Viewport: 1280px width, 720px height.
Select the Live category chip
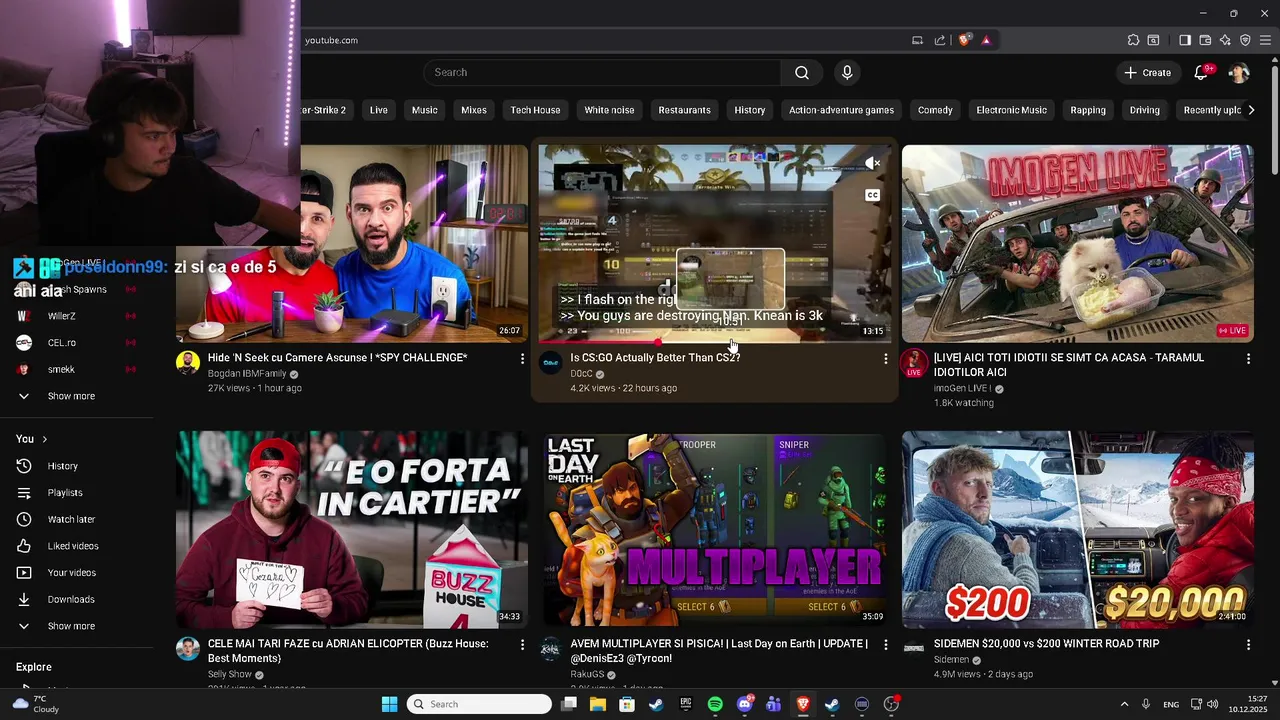coord(379,110)
